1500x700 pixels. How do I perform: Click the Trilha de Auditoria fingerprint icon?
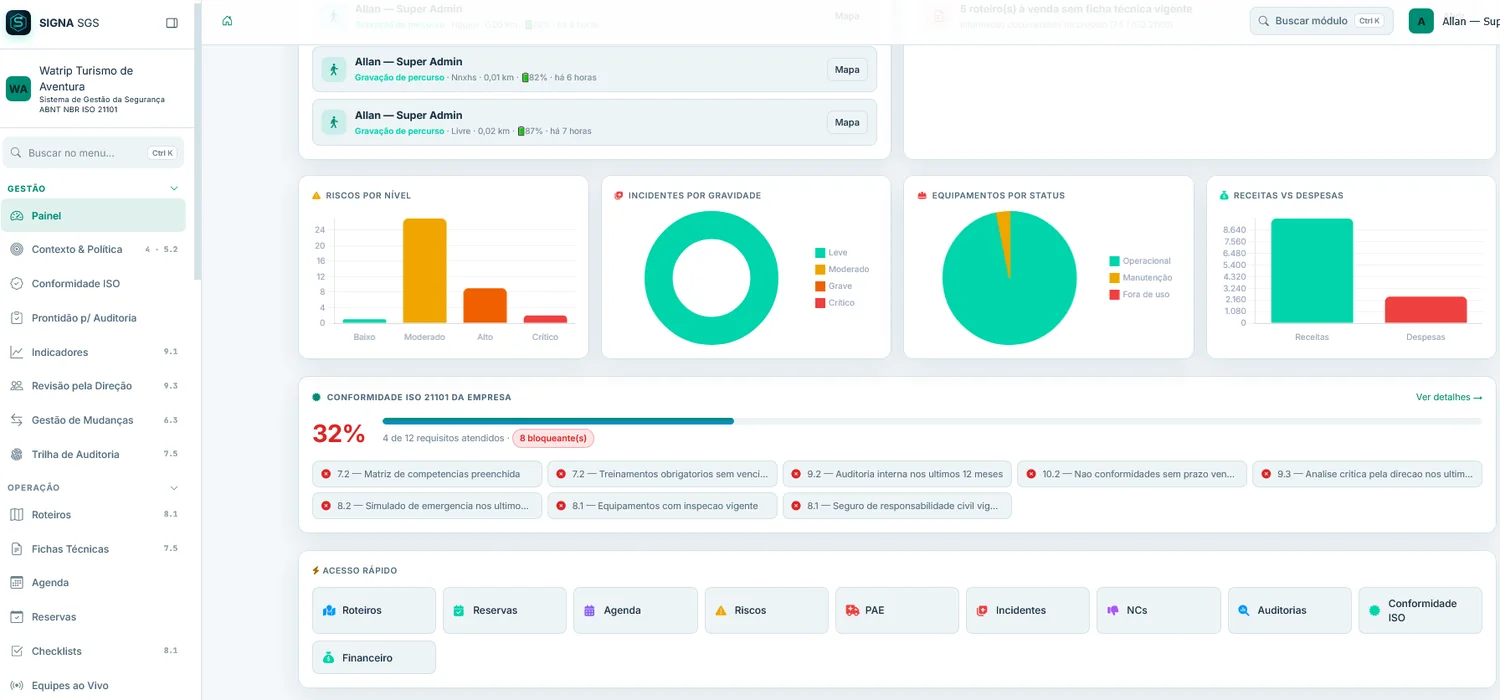click(17, 454)
